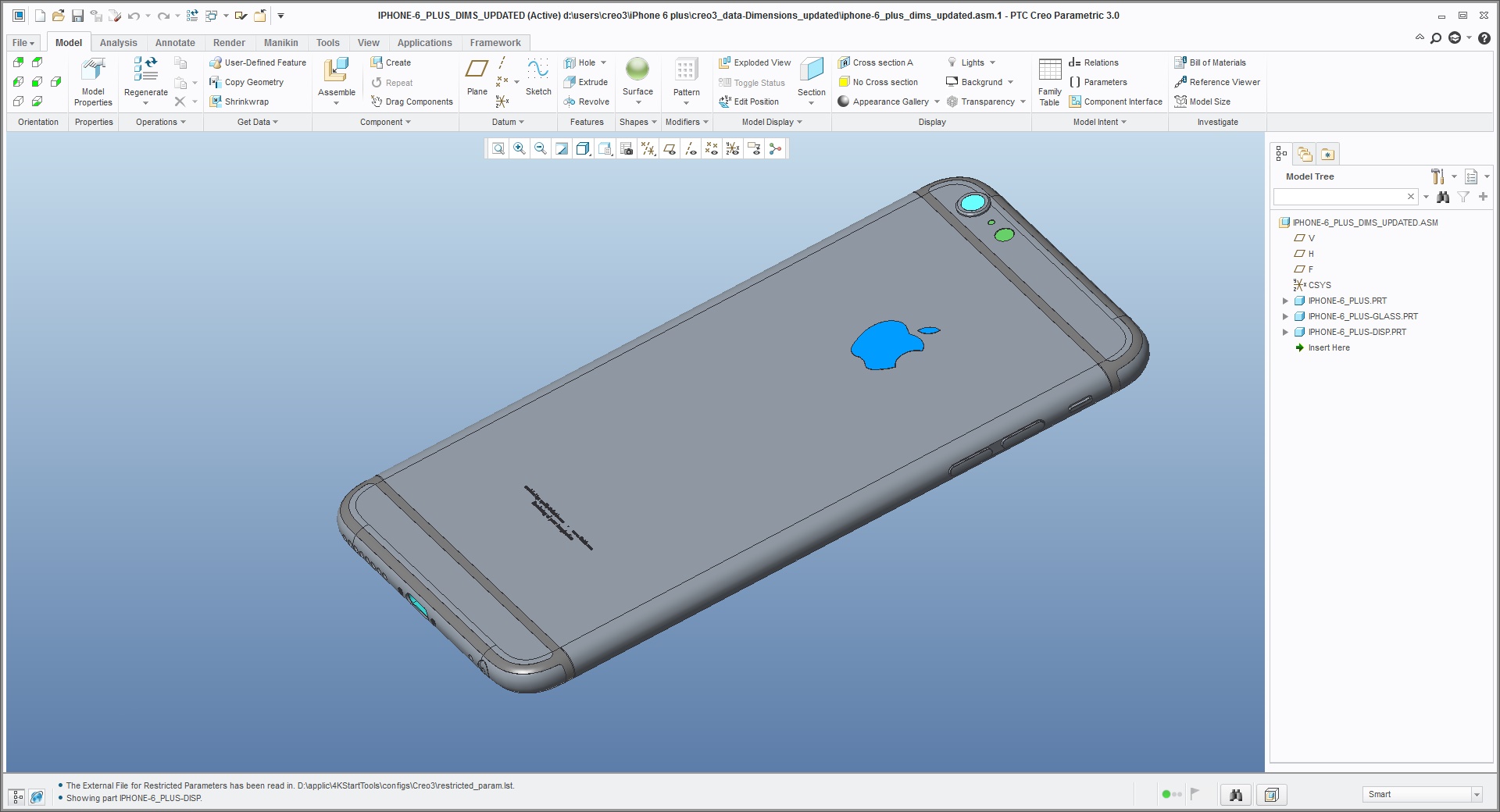The width and height of the screenshot is (1500, 812).
Task: Open Bill of Materials
Action: tap(1211, 62)
